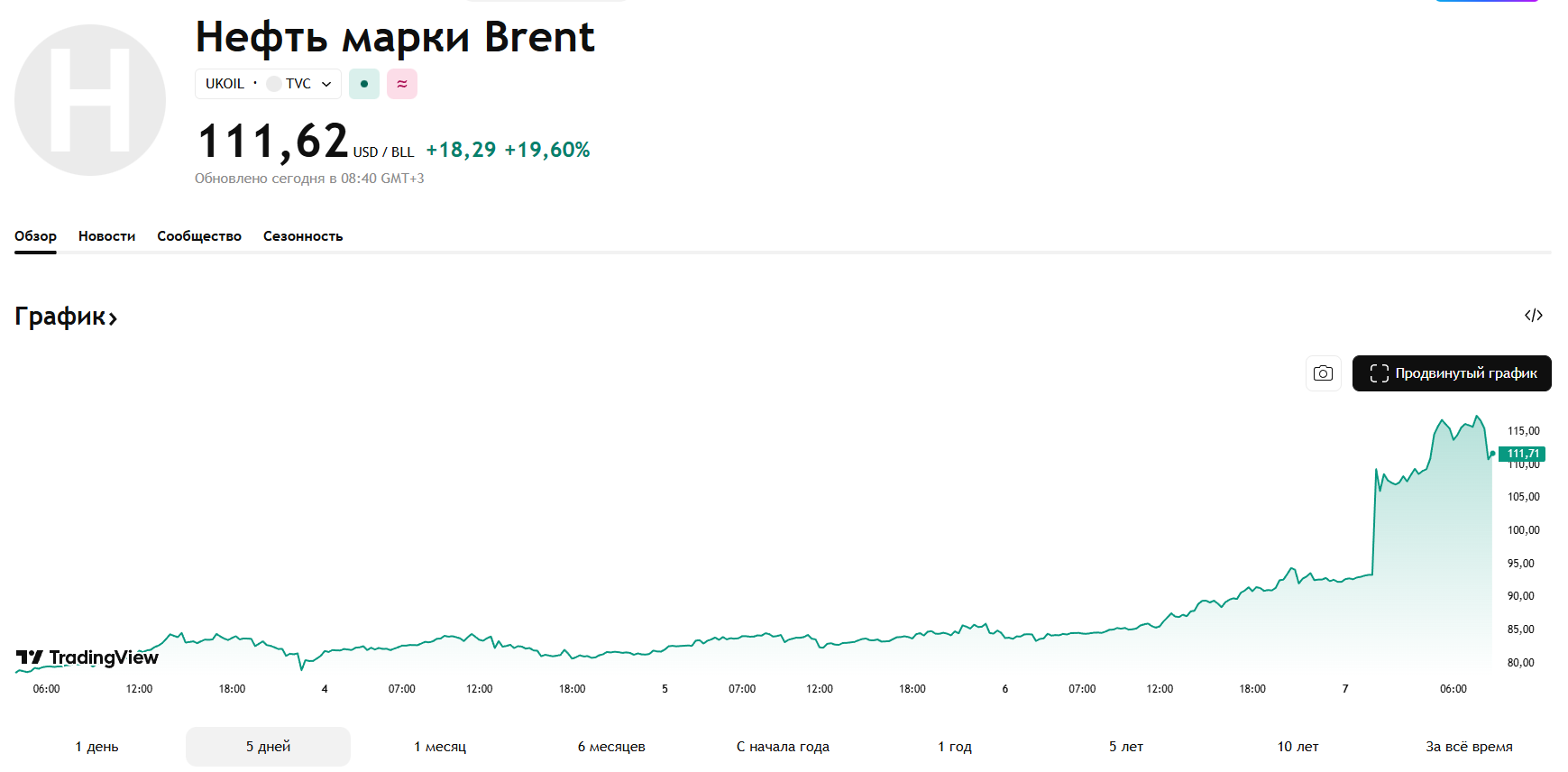Screen dimensions: 1568x772
Task: Switch chart to С начала года
Action: pyautogui.click(x=783, y=747)
